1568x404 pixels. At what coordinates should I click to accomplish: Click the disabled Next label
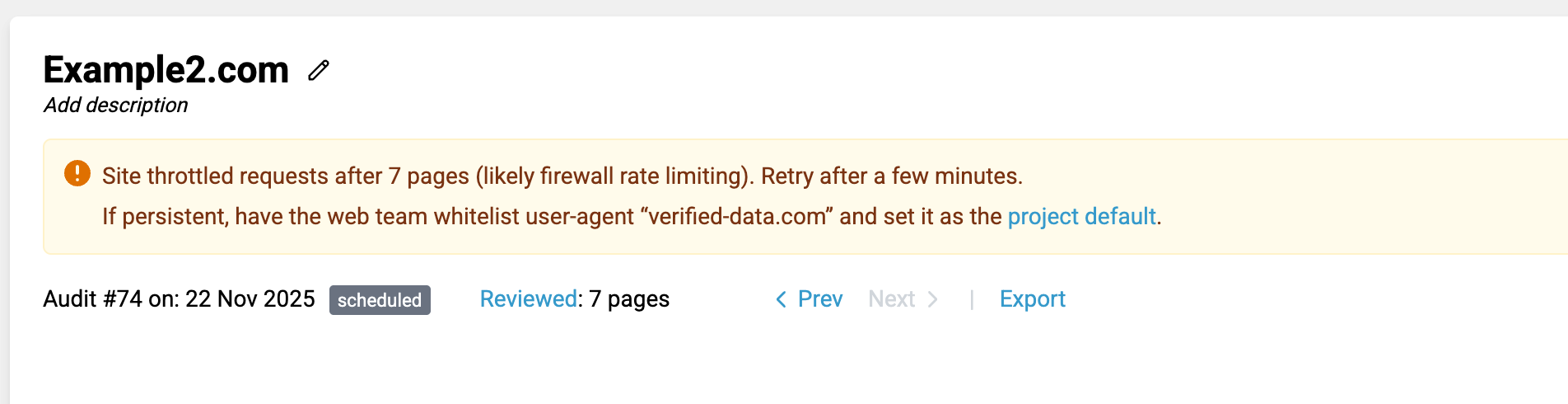point(891,299)
